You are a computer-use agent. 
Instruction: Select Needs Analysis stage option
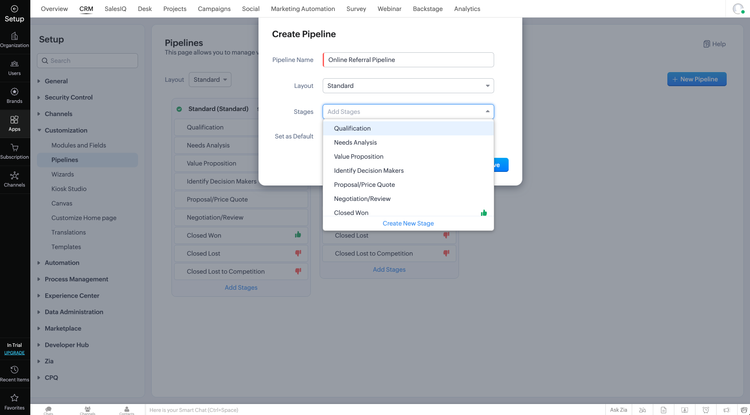pyautogui.click(x=408, y=142)
